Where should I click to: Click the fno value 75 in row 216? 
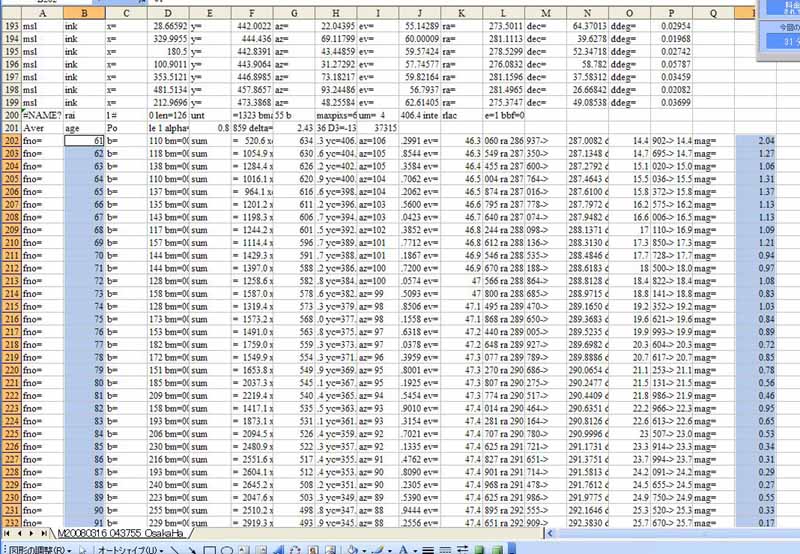coord(84,319)
